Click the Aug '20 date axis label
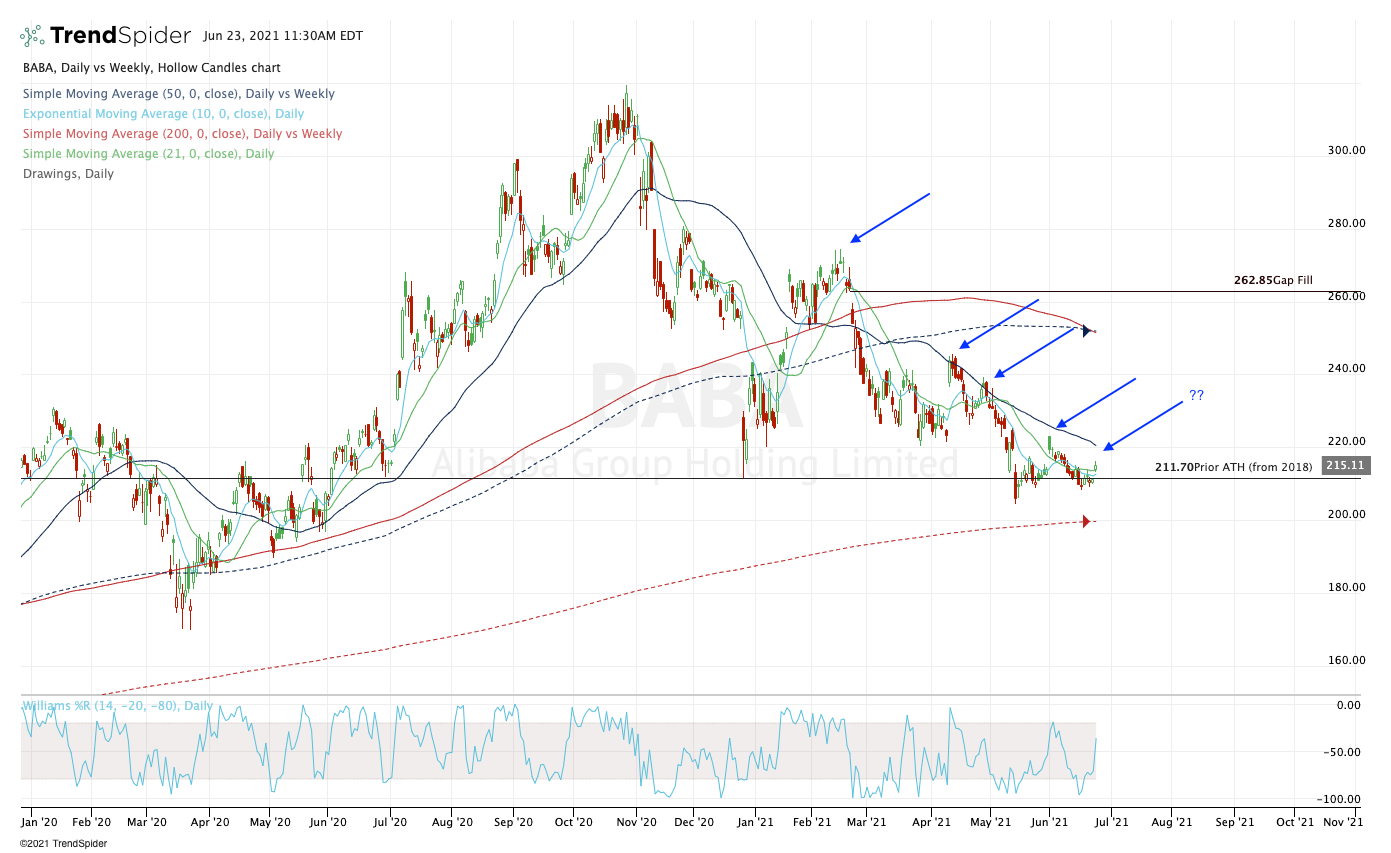This screenshot has width=1391, height=853. pos(452,823)
